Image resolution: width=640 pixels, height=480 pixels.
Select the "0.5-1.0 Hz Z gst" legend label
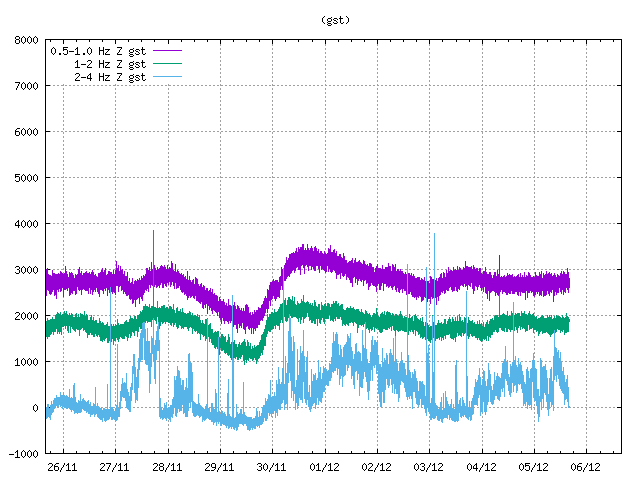coord(98,49)
